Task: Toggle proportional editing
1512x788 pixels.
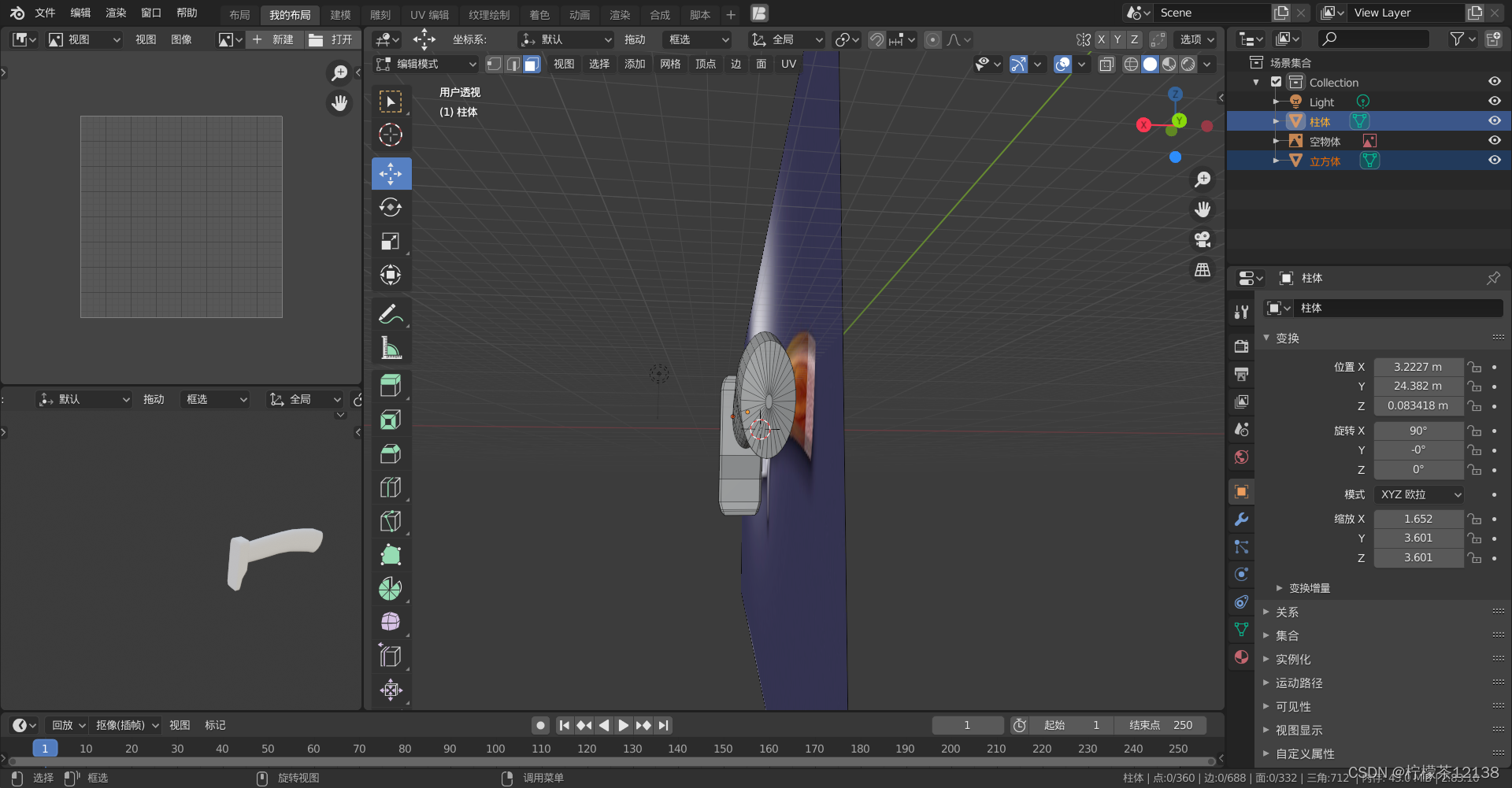Action: pos(932,39)
